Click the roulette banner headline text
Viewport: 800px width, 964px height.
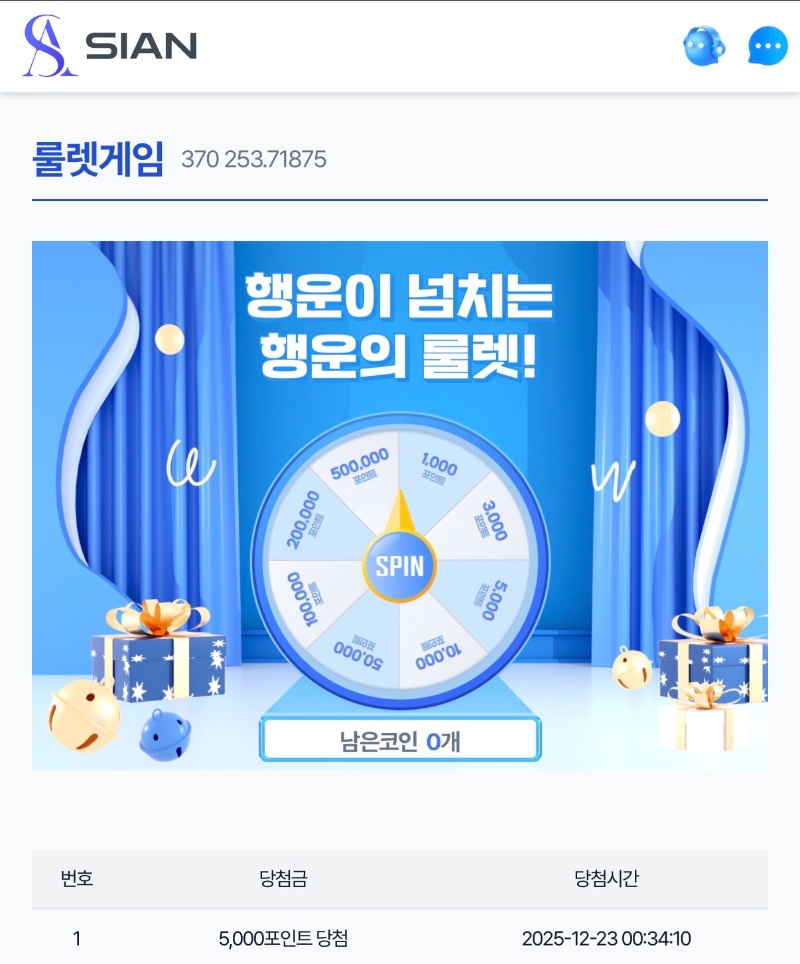pyautogui.click(x=400, y=325)
